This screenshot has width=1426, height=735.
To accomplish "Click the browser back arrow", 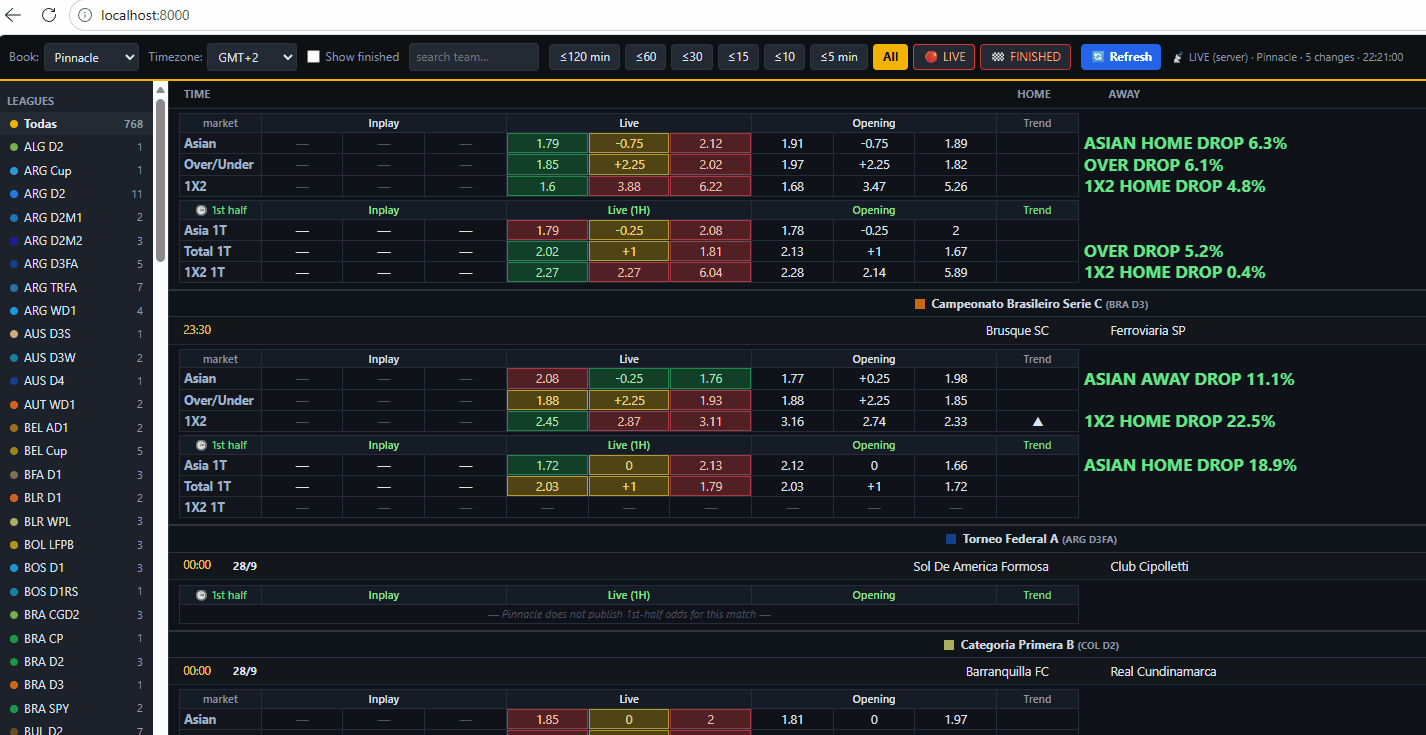I will 14,15.
